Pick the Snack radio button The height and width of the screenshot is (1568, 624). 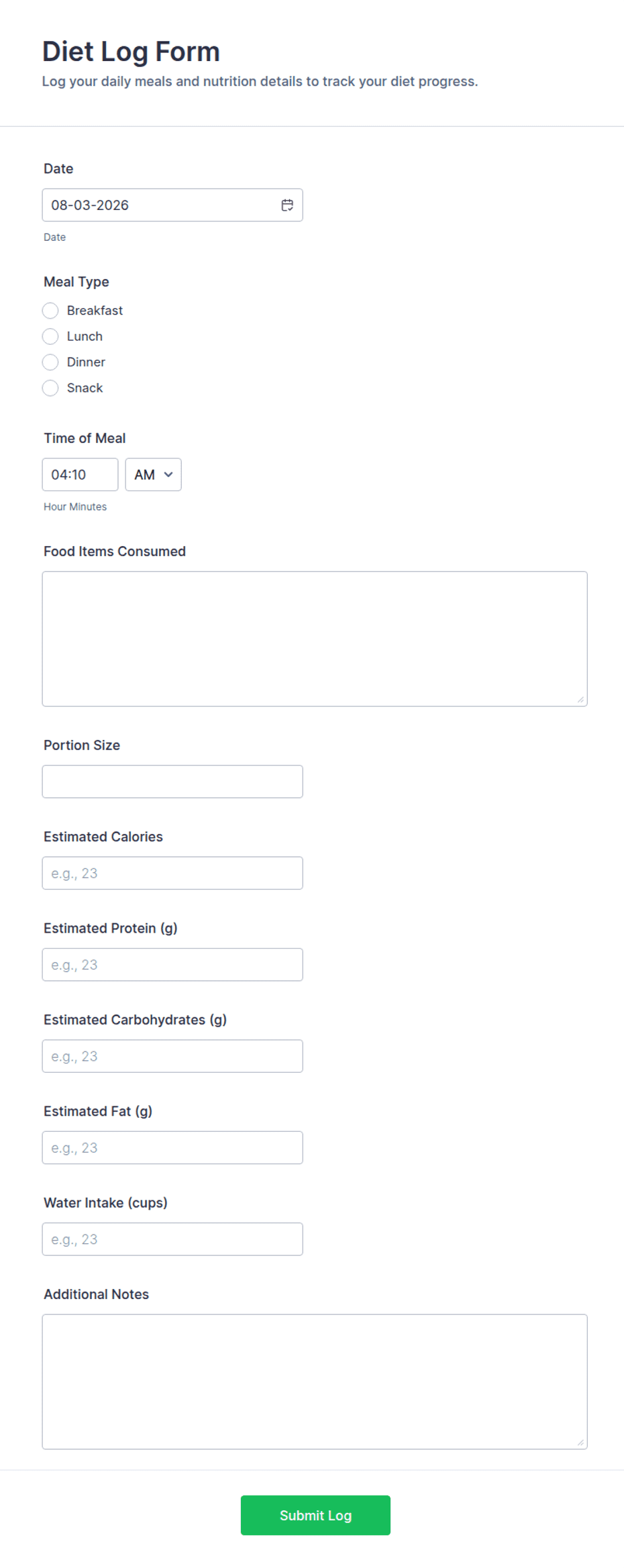coord(50,388)
